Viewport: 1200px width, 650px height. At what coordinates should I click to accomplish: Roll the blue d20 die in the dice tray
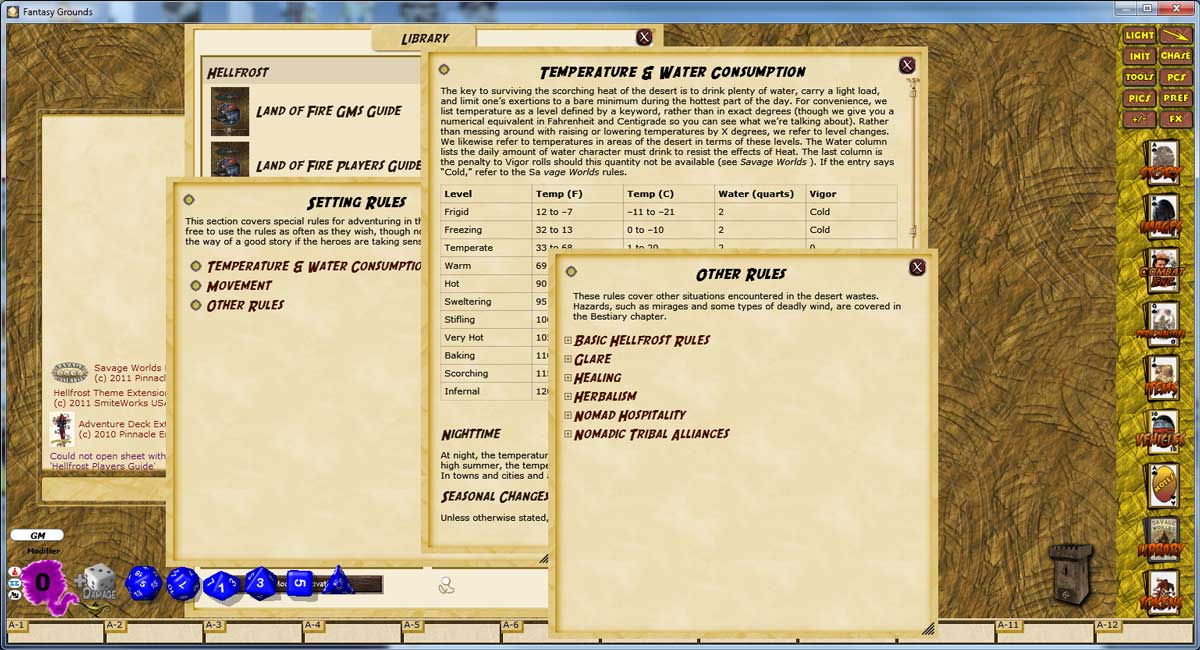(143, 582)
